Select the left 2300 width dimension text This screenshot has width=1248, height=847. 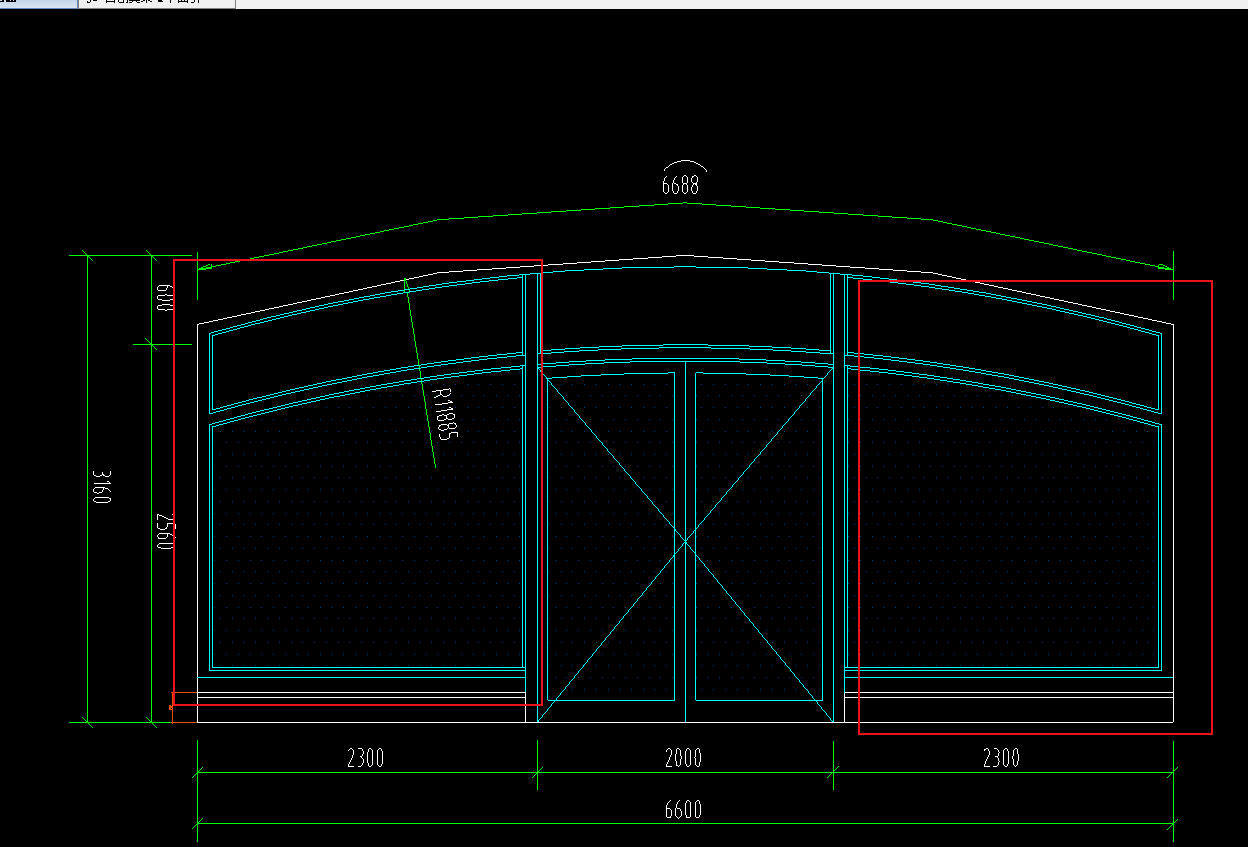[366, 758]
